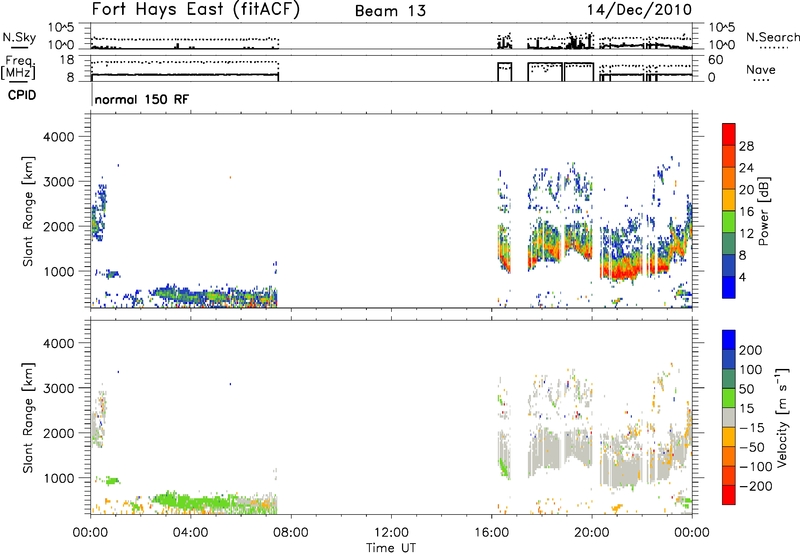Click the 'Power [dB]' color bar label

[764, 211]
